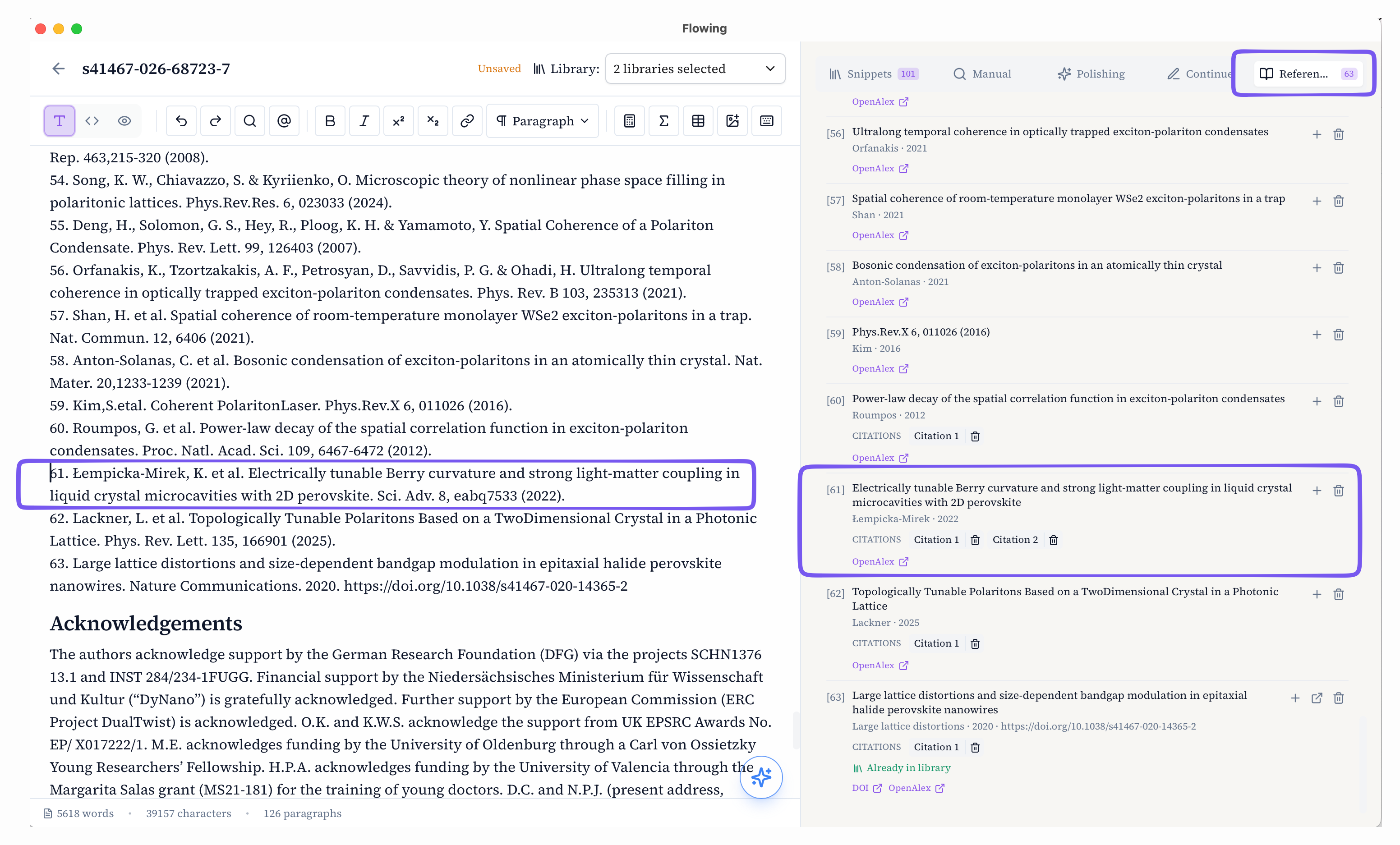Insert a hyperlink
Screen dimensions: 1400x845
[467, 121]
